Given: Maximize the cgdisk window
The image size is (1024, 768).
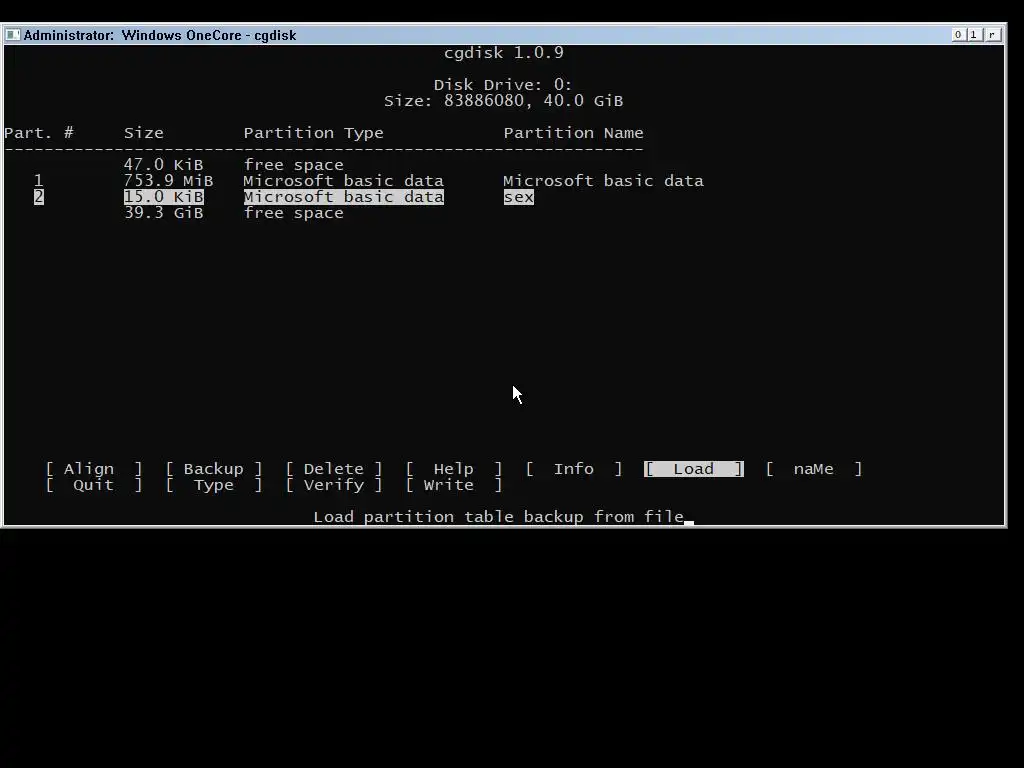Looking at the screenshot, I should (x=974, y=35).
